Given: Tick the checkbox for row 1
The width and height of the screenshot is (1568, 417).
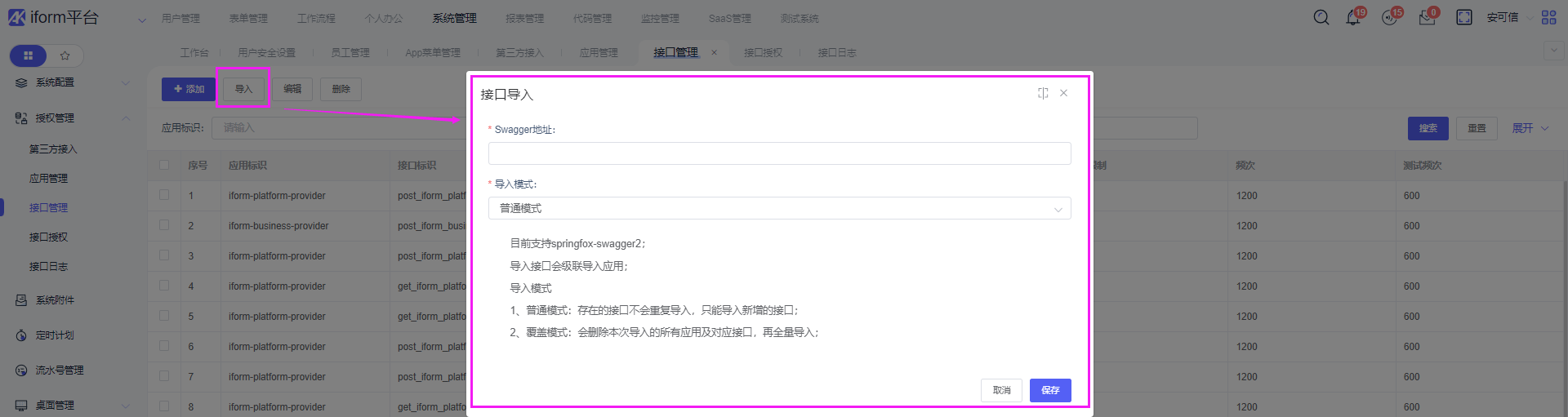Looking at the screenshot, I should click(x=164, y=195).
